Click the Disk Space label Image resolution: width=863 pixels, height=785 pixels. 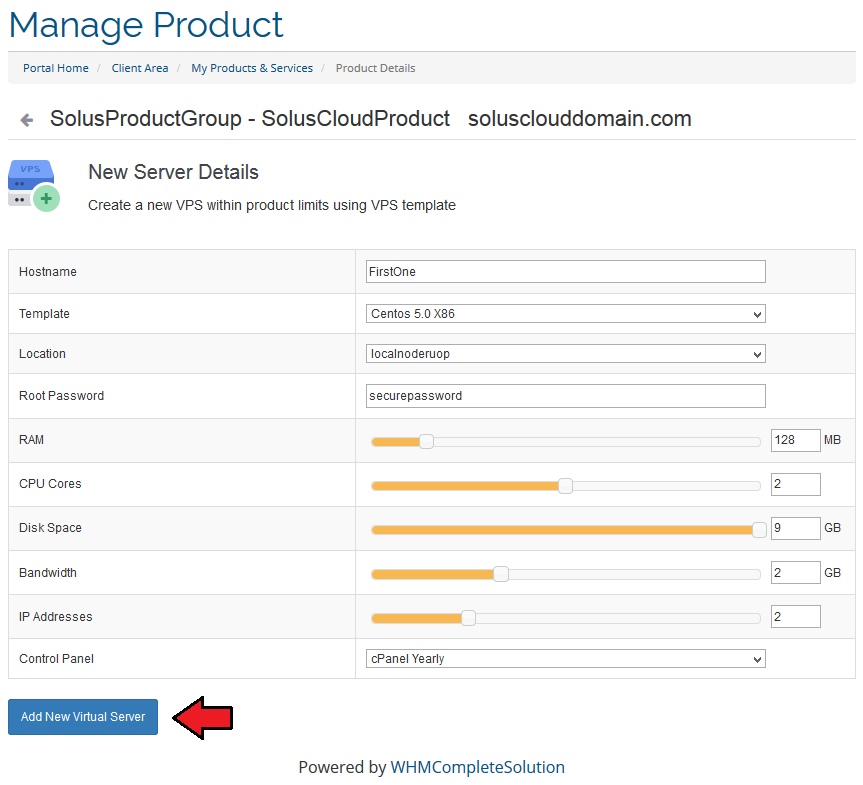[50, 528]
